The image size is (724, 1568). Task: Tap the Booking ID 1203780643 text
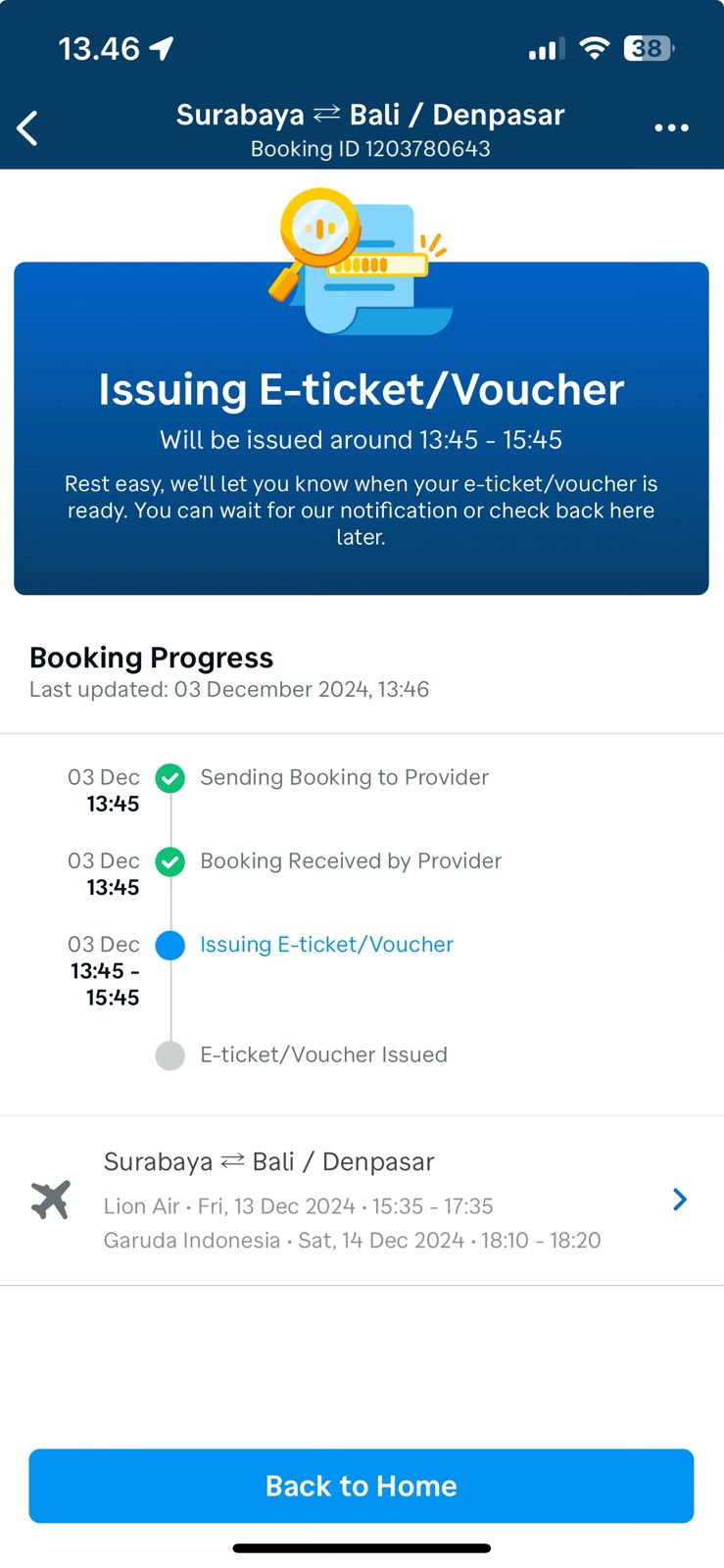point(370,149)
